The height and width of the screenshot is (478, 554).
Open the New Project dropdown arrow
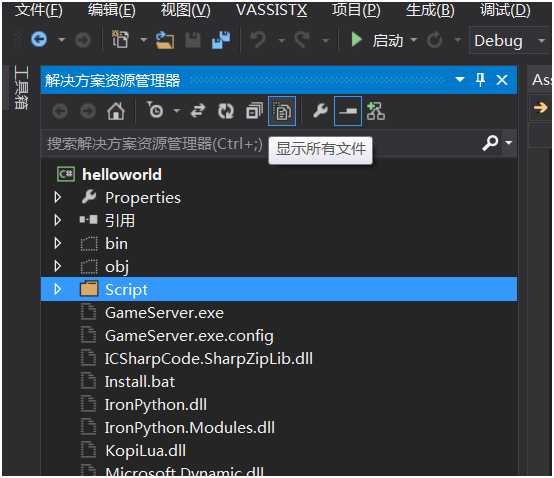(x=143, y=40)
